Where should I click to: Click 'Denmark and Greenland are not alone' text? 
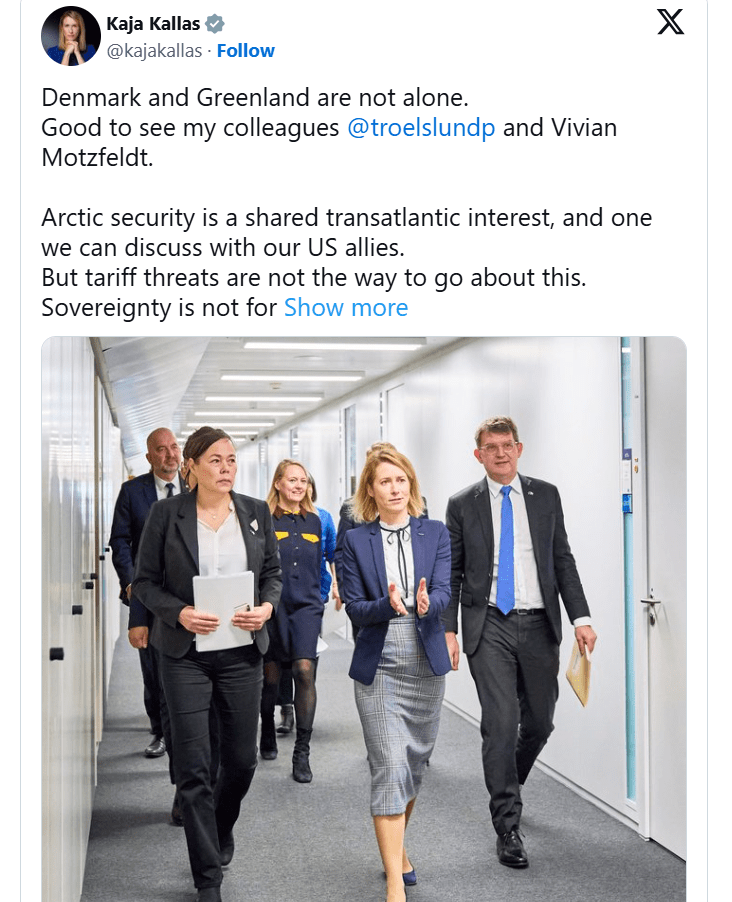[255, 99]
